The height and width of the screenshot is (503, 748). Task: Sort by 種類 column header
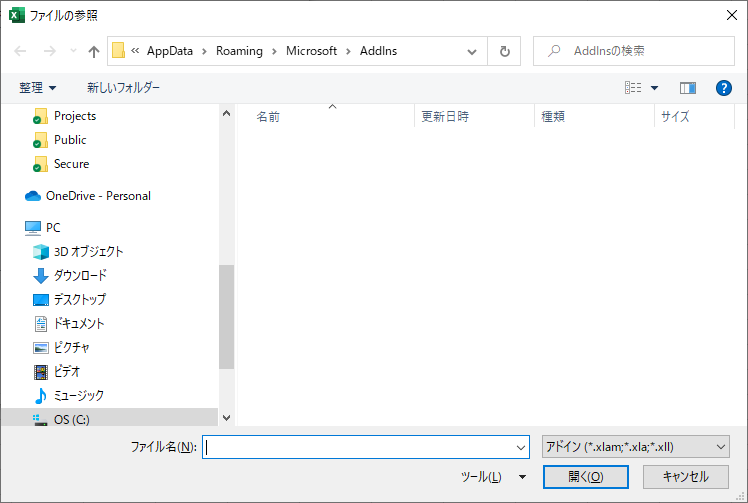point(553,116)
